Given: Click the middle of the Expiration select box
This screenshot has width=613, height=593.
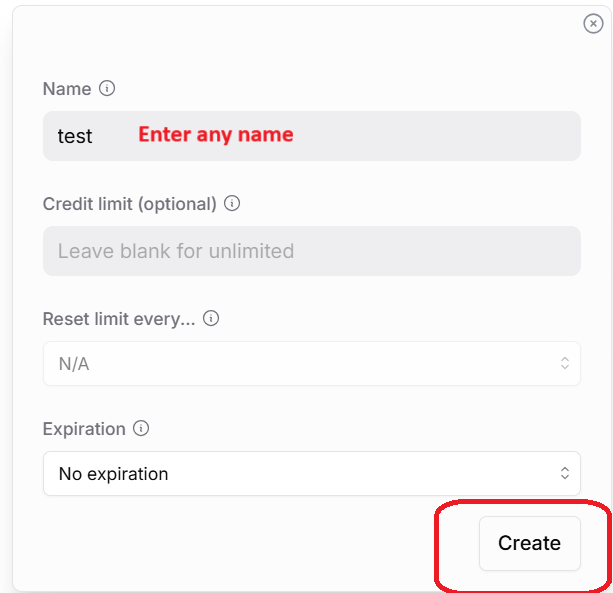Looking at the screenshot, I should pyautogui.click(x=311, y=474).
